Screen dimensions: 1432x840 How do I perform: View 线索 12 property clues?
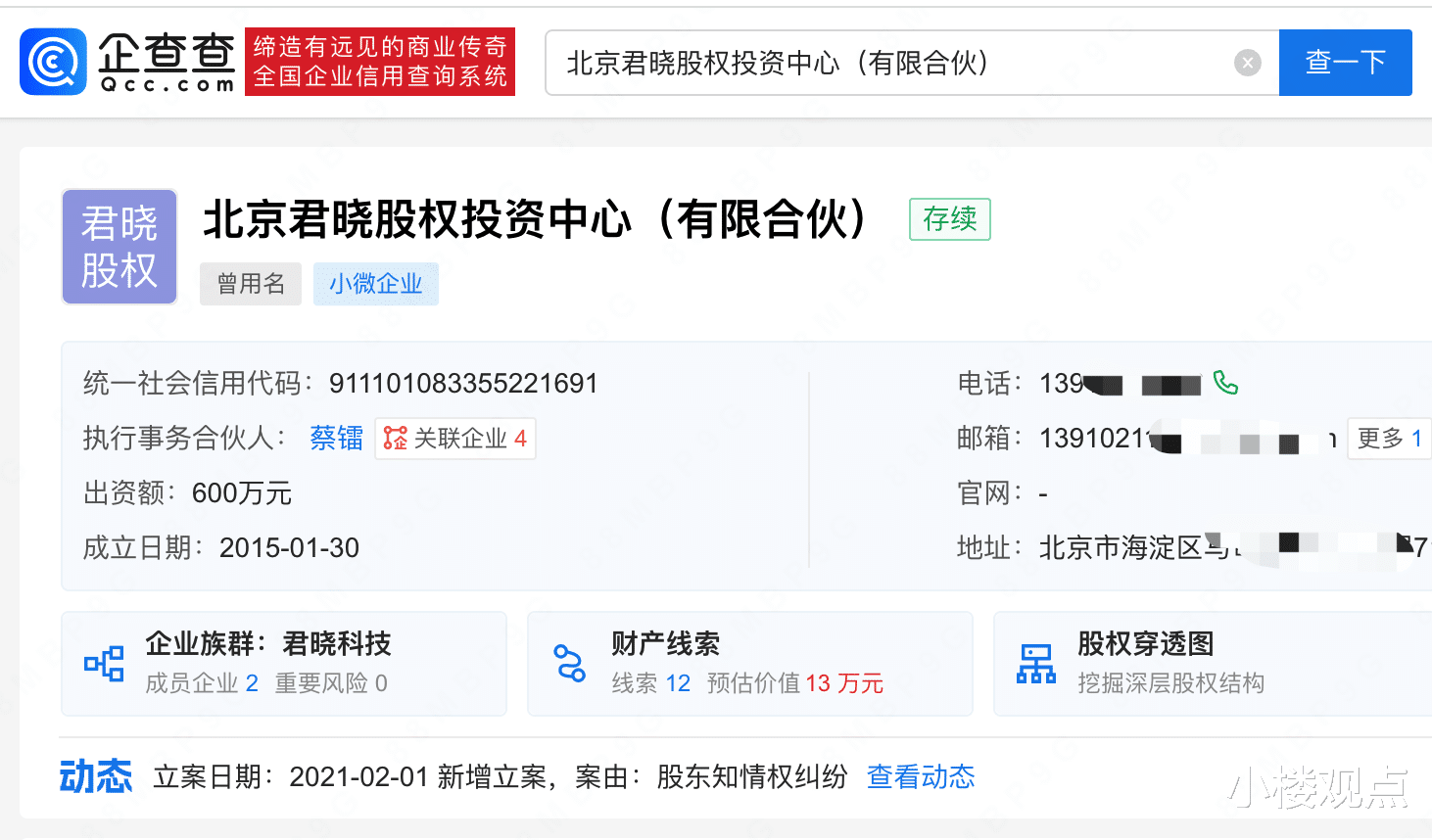651,682
